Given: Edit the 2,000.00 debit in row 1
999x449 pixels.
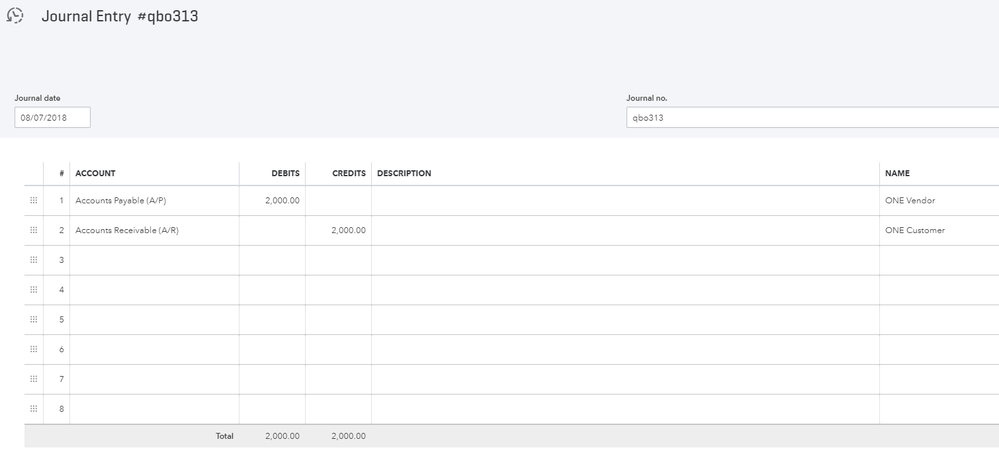Looking at the screenshot, I should click(272, 201).
